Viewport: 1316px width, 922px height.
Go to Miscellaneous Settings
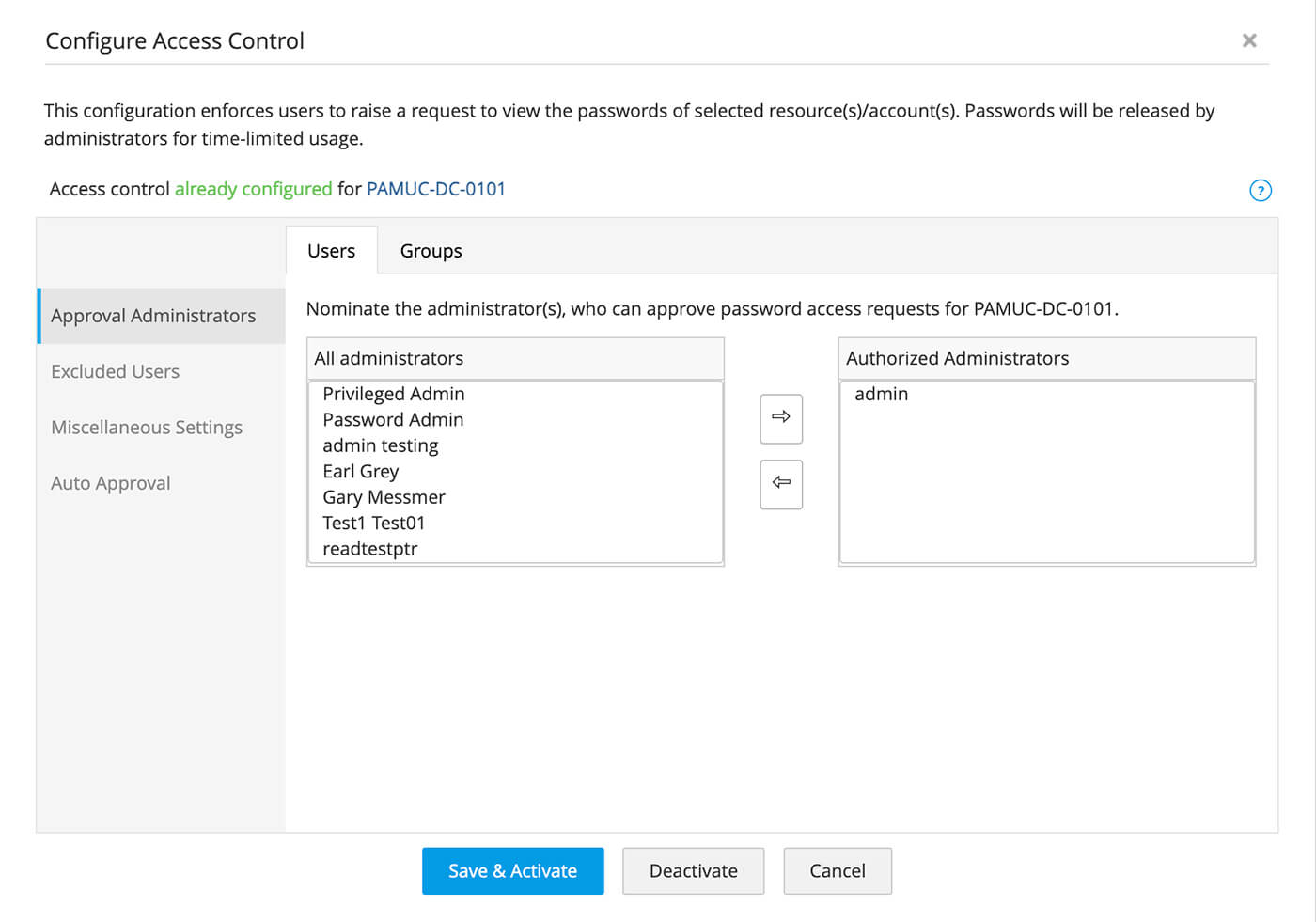click(x=147, y=428)
